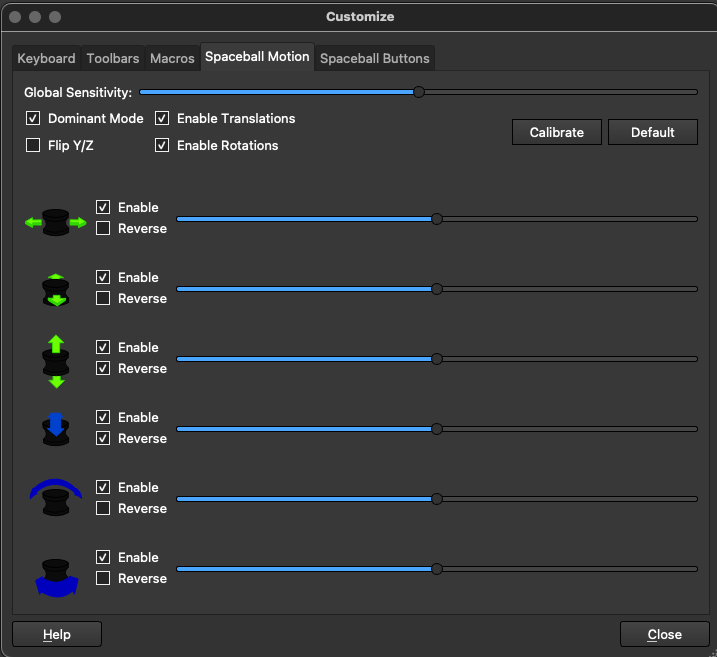Uncheck Enable Rotations

coord(162,145)
